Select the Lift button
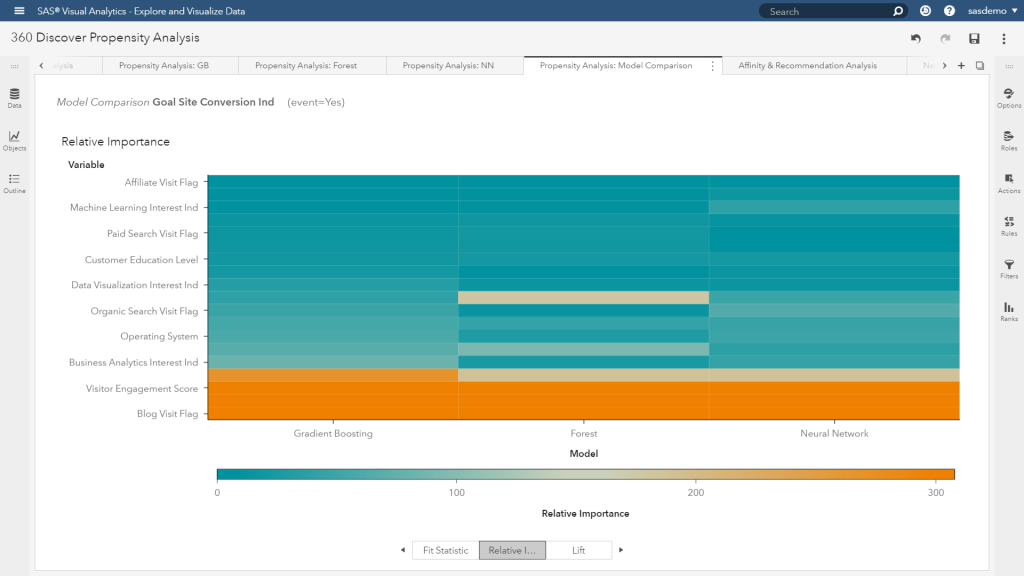 [579, 549]
